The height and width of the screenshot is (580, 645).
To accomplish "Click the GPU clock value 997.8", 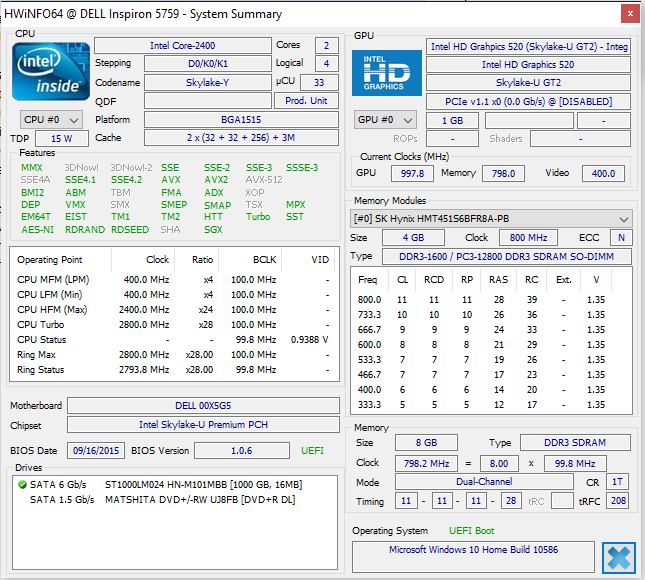I will point(412,174).
